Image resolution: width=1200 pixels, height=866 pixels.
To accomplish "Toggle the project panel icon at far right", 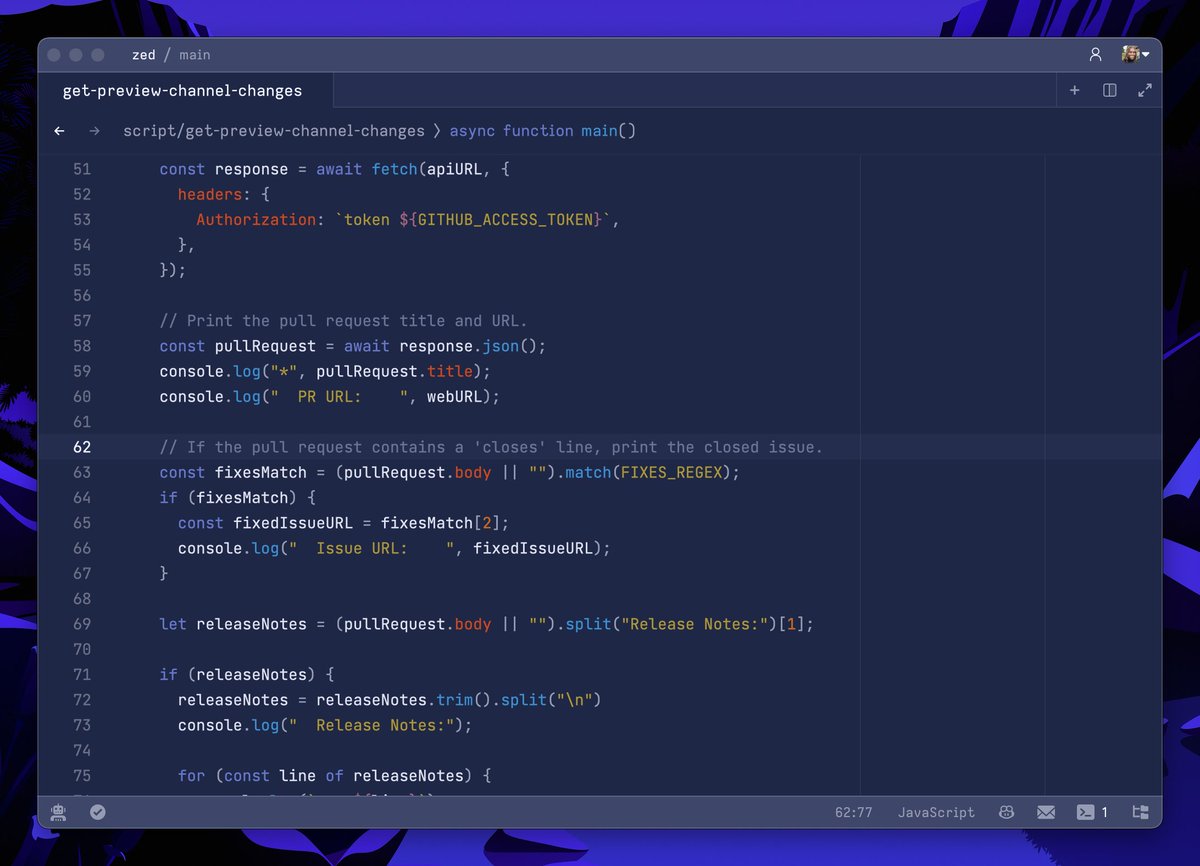I will 1140,812.
